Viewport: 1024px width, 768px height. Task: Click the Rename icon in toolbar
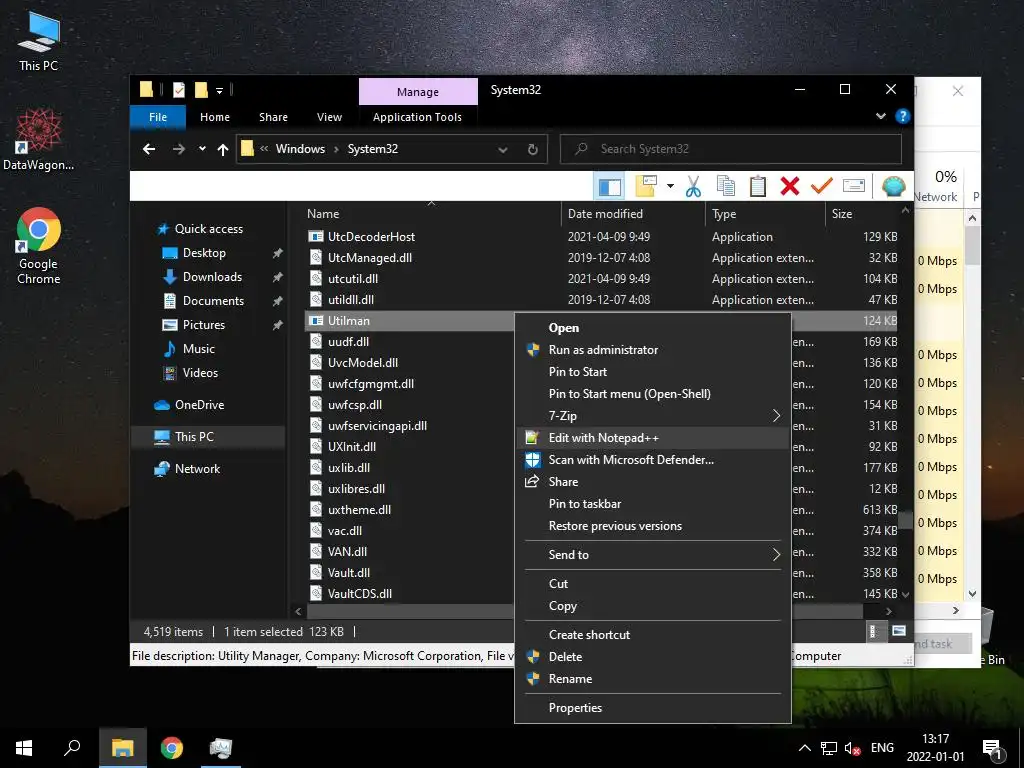854,187
